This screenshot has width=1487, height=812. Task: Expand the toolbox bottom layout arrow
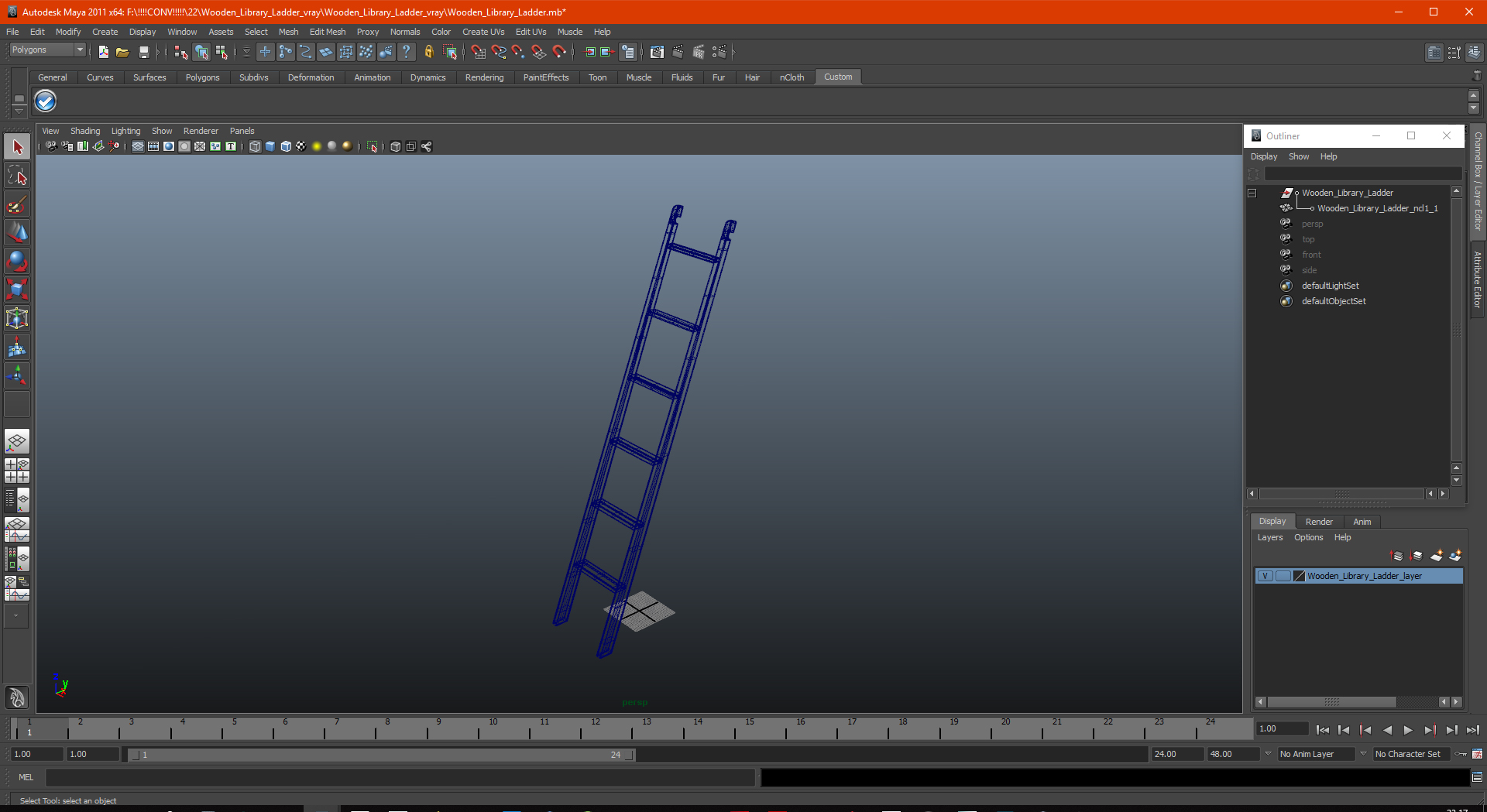(x=16, y=615)
